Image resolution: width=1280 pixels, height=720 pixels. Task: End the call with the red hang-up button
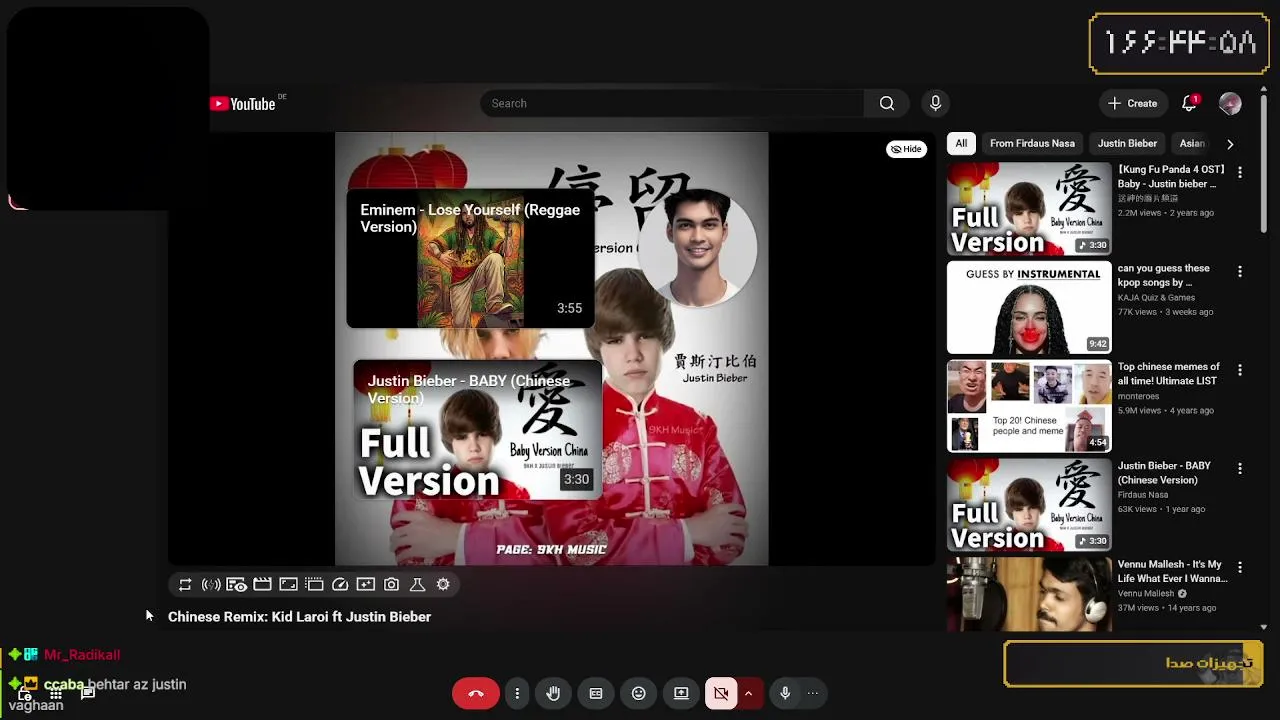[x=476, y=693]
